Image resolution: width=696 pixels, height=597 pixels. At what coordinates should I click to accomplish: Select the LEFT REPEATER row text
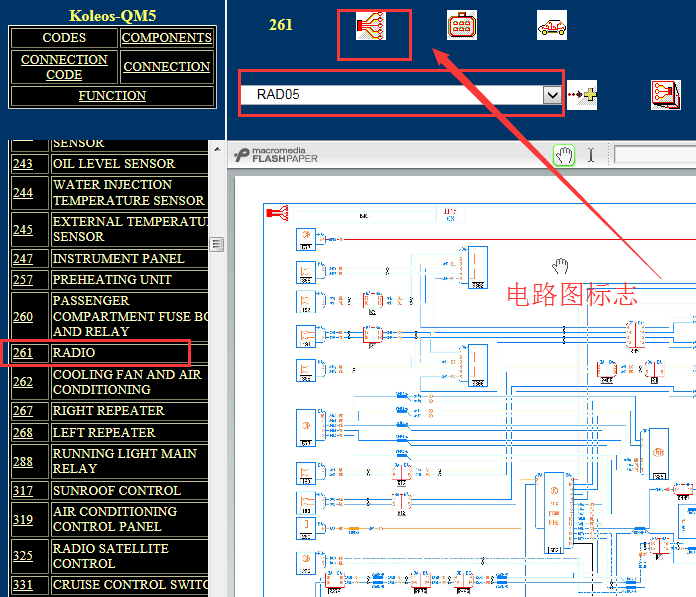(104, 432)
